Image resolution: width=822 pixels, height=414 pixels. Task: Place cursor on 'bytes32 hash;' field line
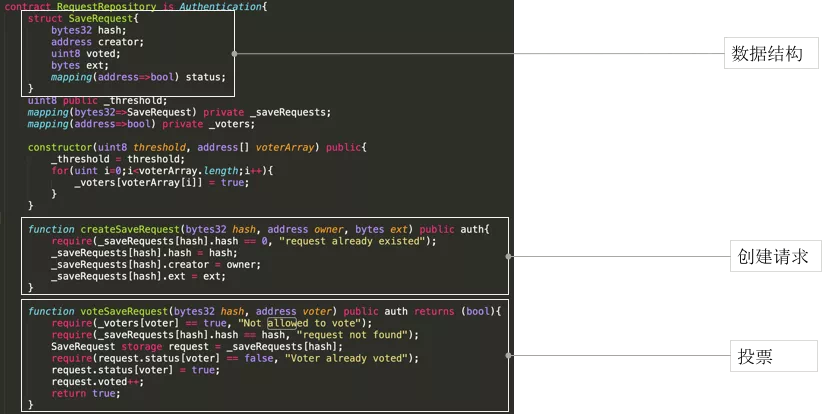click(x=89, y=30)
